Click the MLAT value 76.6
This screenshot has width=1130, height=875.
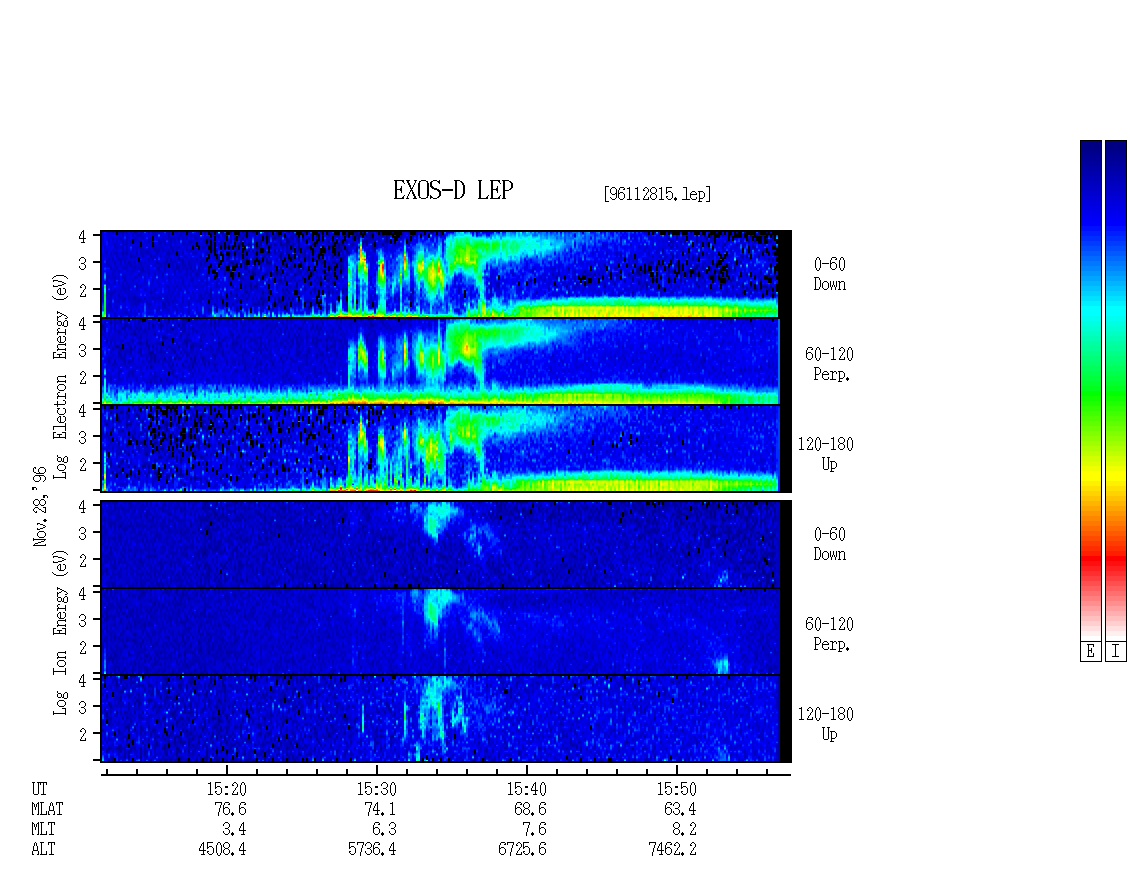(x=231, y=809)
